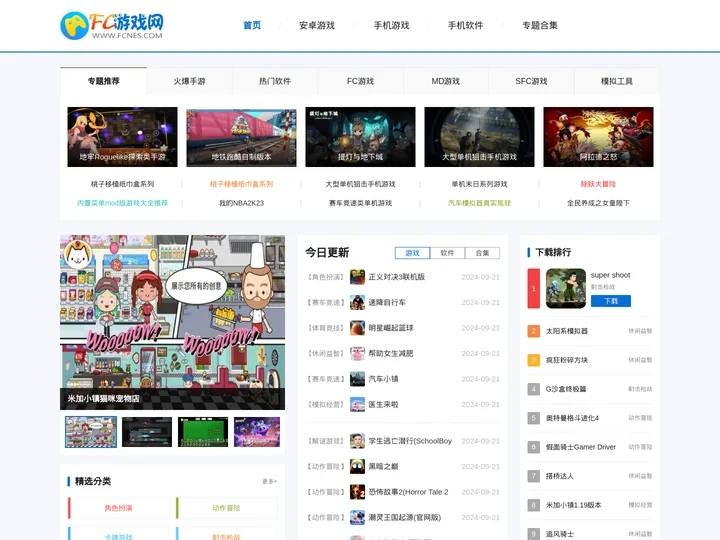Switch to the SFC游戏 tab
Viewport: 720px width, 540px height.
[531, 81]
